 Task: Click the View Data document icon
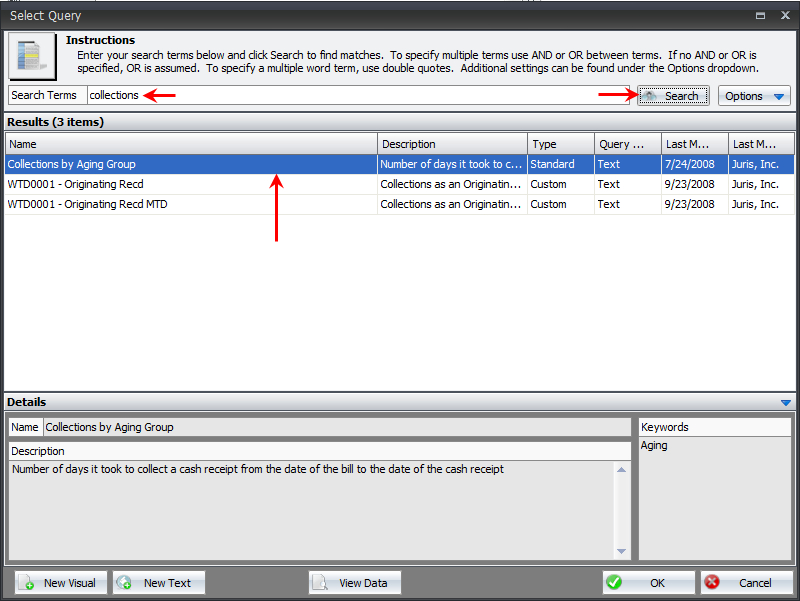click(x=321, y=583)
